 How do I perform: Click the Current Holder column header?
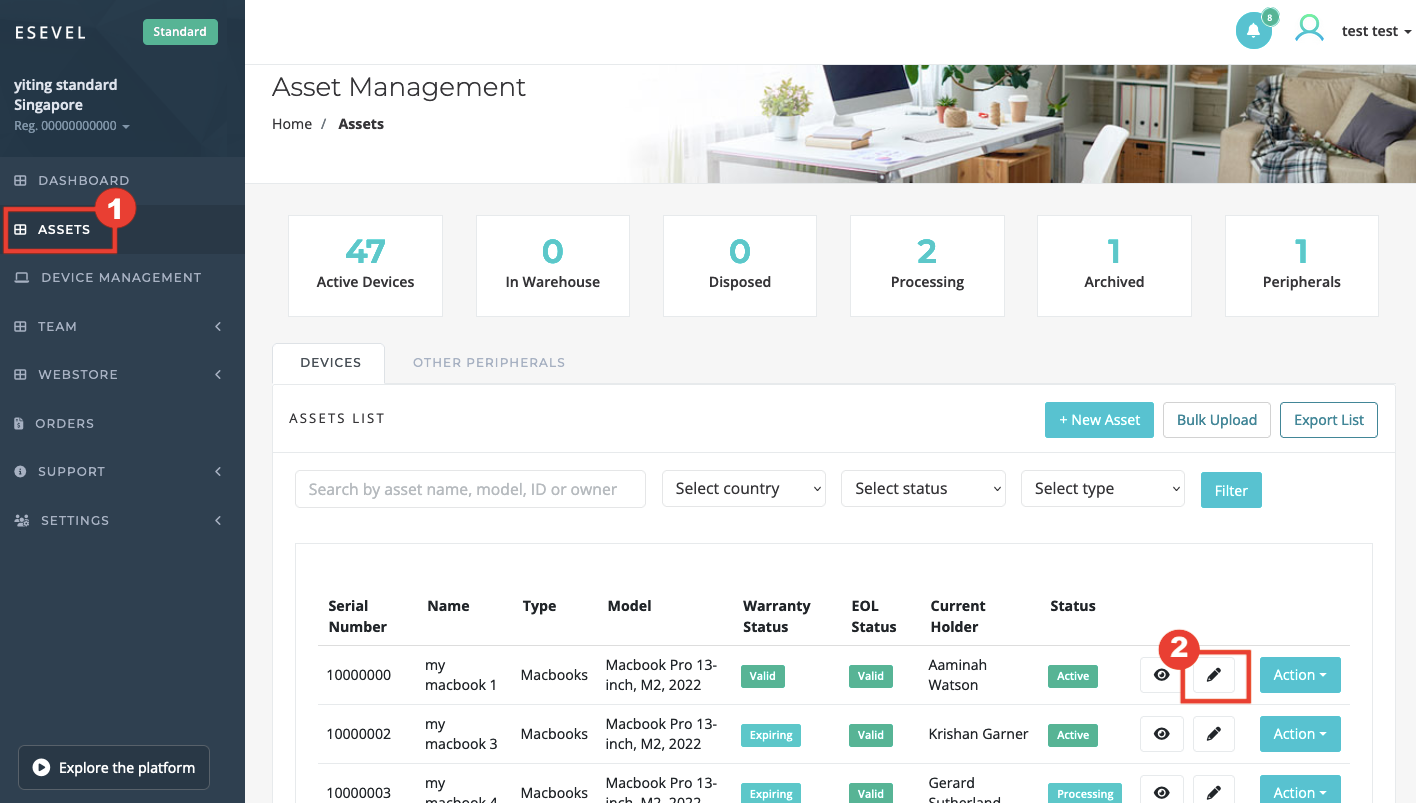pos(958,616)
